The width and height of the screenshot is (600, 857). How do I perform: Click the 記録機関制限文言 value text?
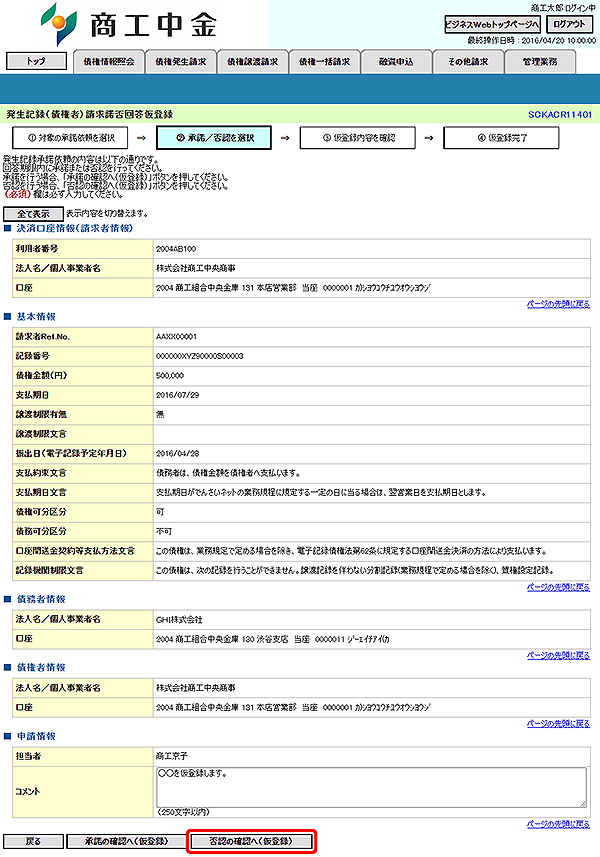click(356, 571)
